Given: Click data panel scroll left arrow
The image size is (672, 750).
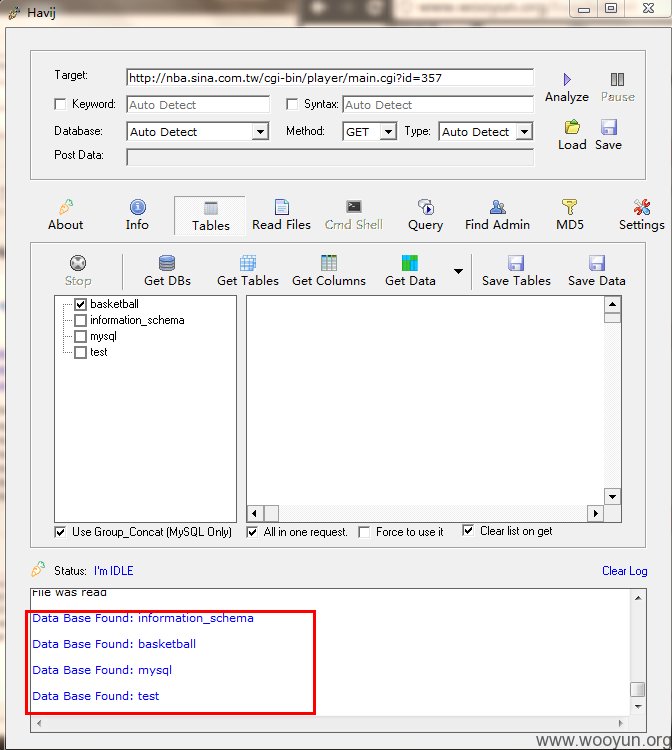Looking at the screenshot, I should (x=255, y=513).
